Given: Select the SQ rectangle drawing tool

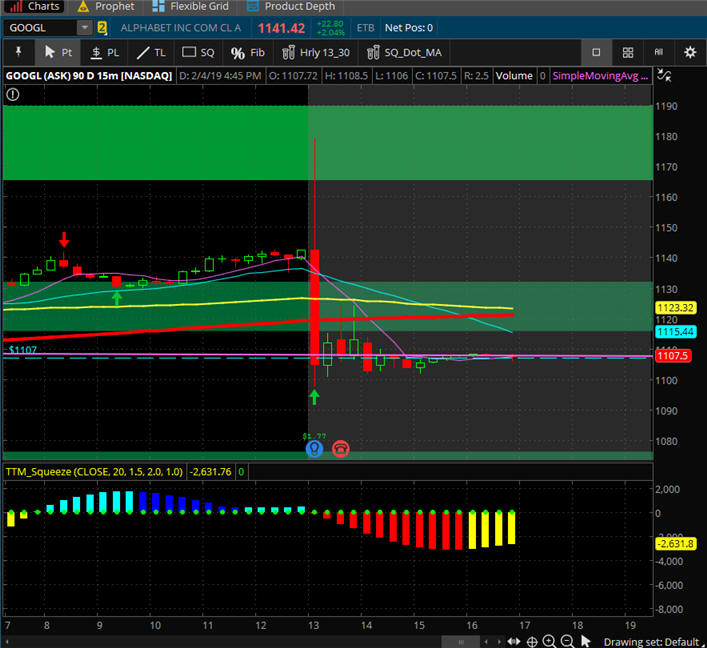Looking at the screenshot, I should coord(197,52).
